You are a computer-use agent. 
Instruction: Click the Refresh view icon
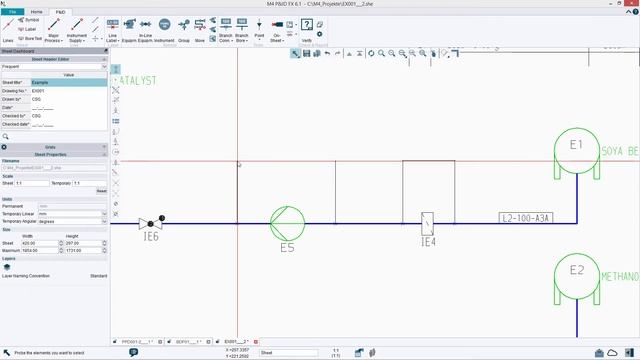point(371,53)
